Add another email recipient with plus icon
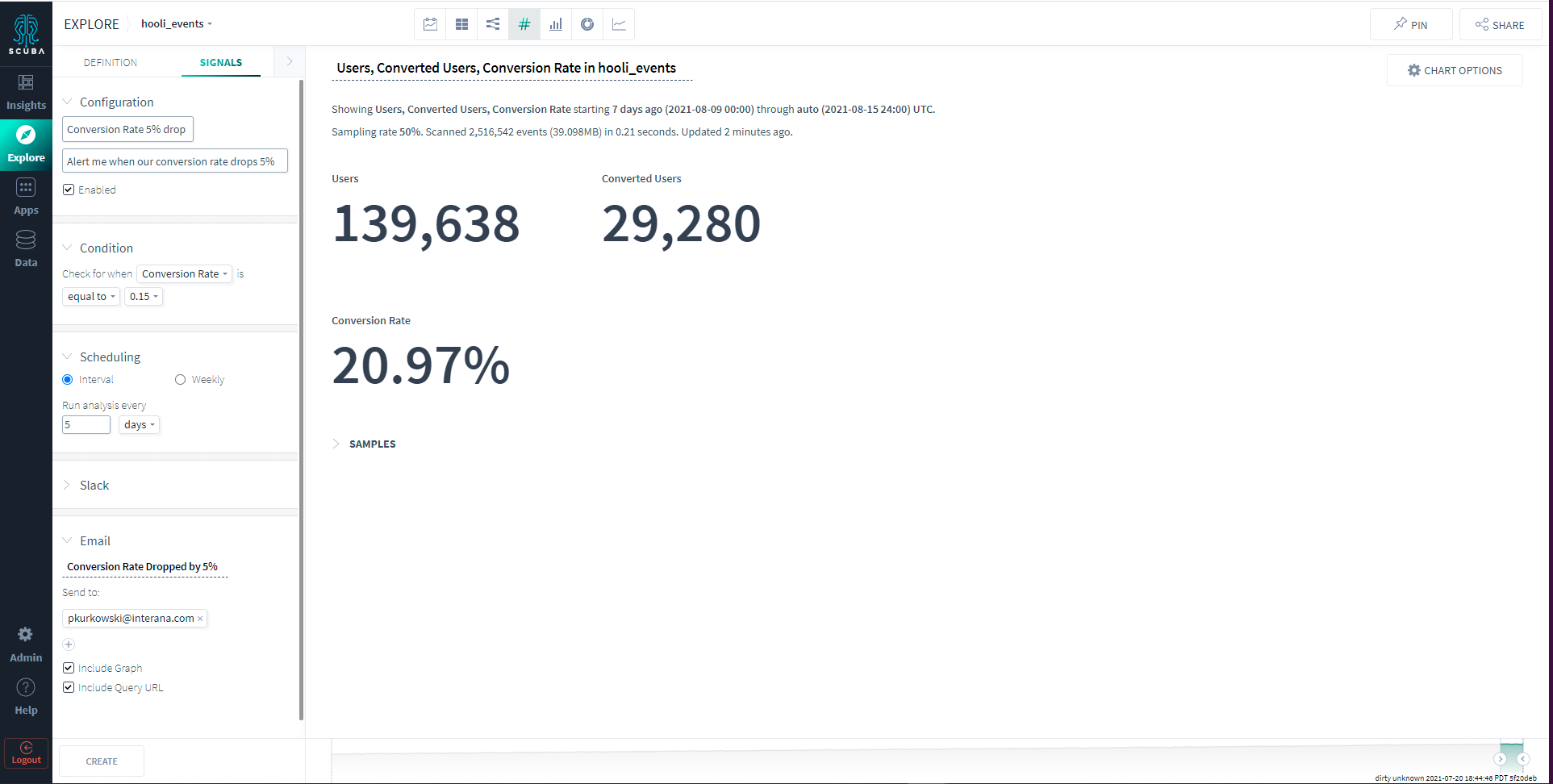The width and height of the screenshot is (1553, 784). click(69, 644)
